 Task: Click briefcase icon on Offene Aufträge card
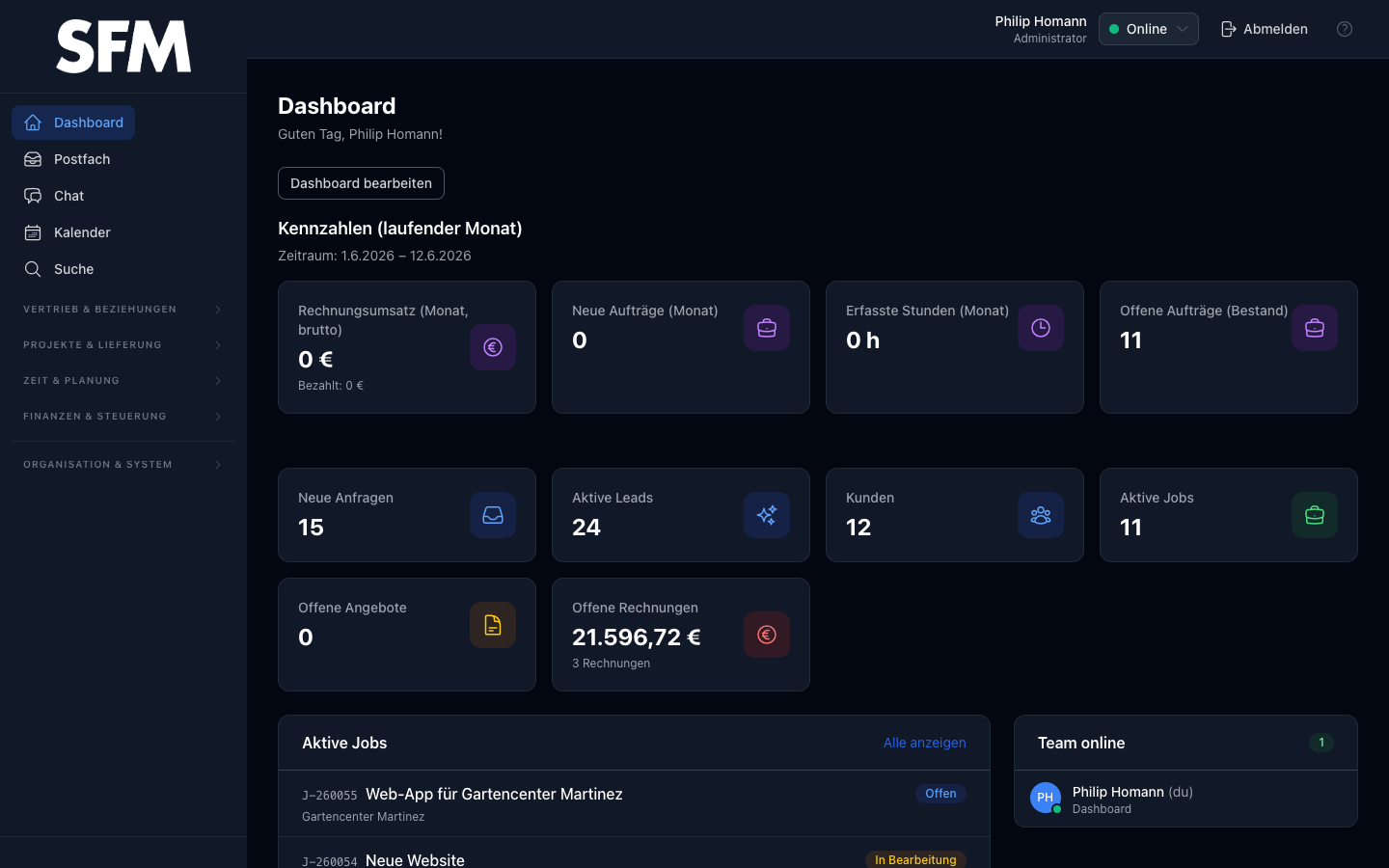(x=1315, y=328)
